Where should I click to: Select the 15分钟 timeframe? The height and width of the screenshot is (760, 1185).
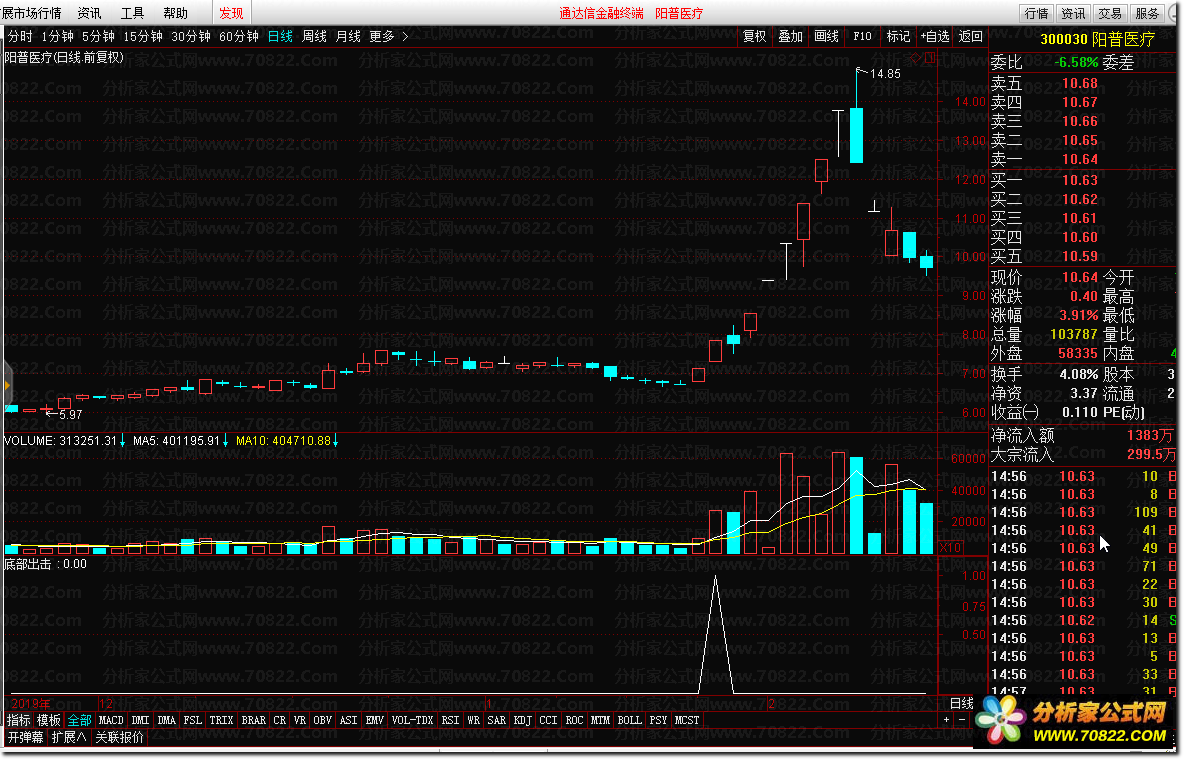(x=143, y=36)
